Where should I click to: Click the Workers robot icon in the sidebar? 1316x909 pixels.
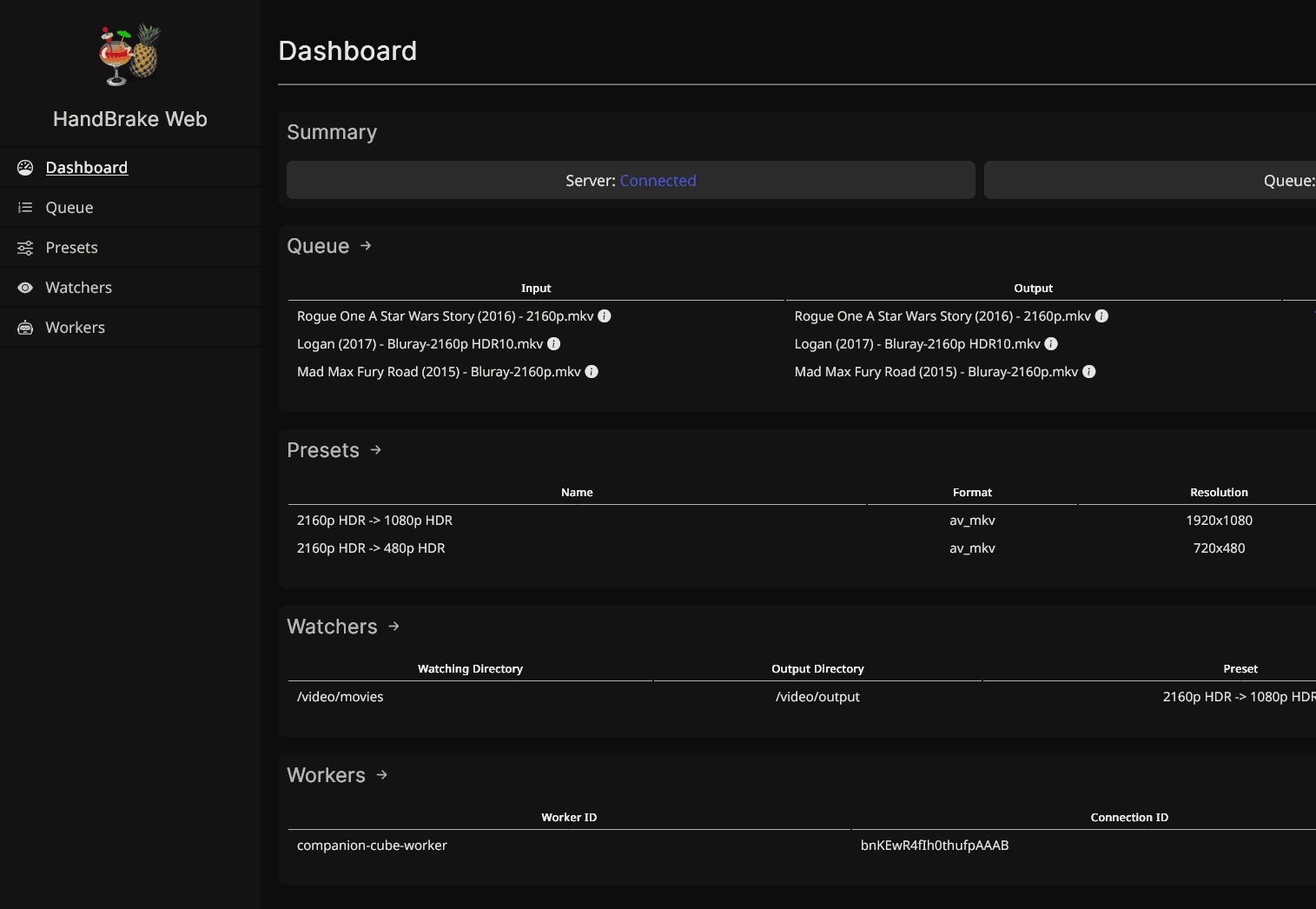[25, 328]
